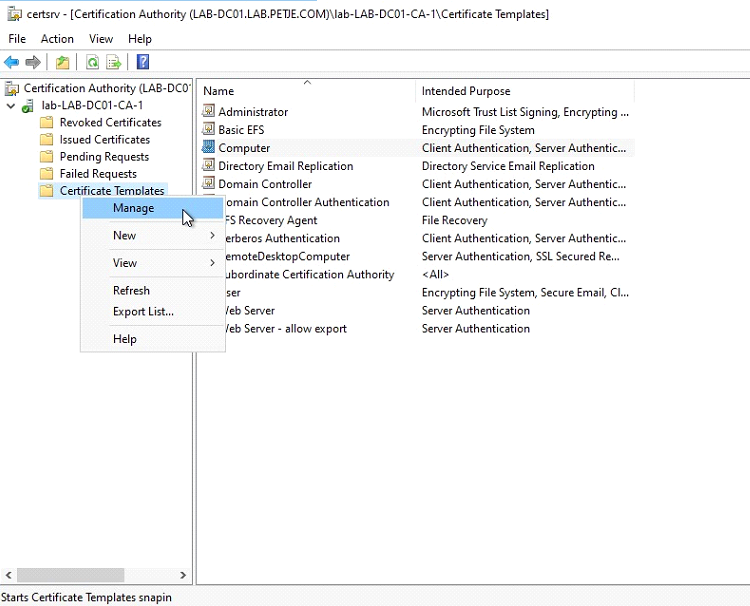Click the Up One Level folder icon
The width and height of the screenshot is (750, 606).
(x=63, y=62)
